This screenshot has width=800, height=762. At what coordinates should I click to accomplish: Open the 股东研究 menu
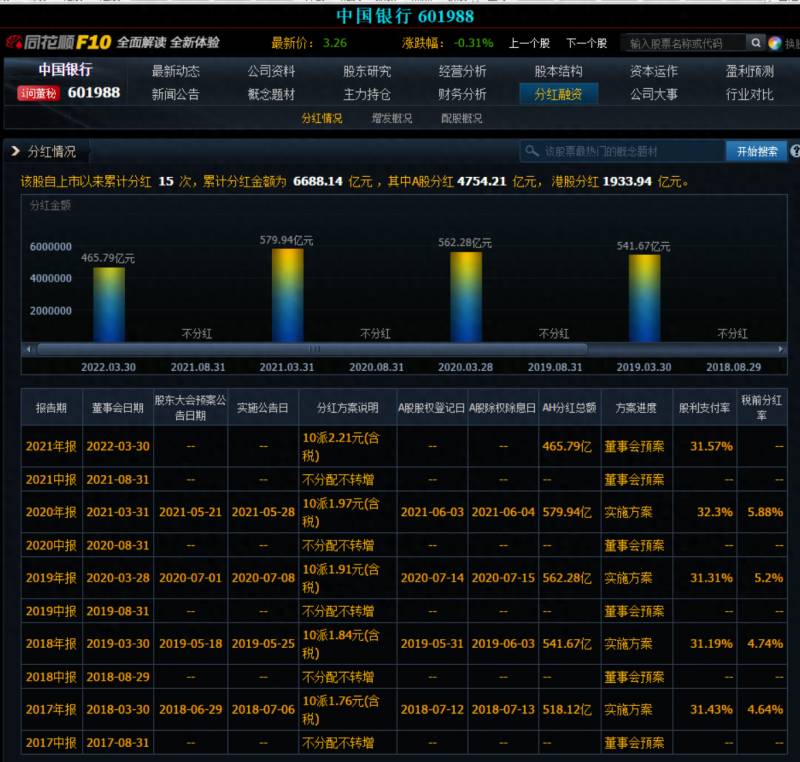coord(367,71)
